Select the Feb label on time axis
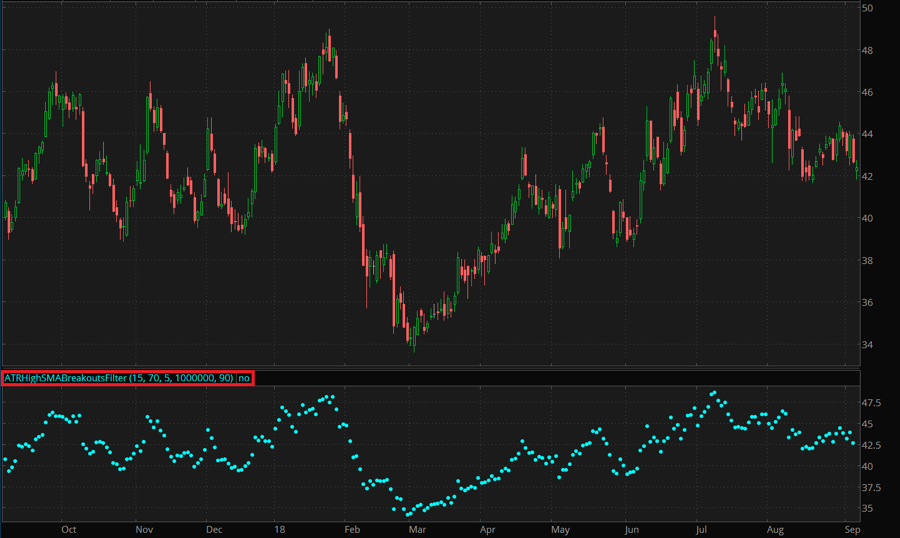The height and width of the screenshot is (538, 900). click(350, 527)
